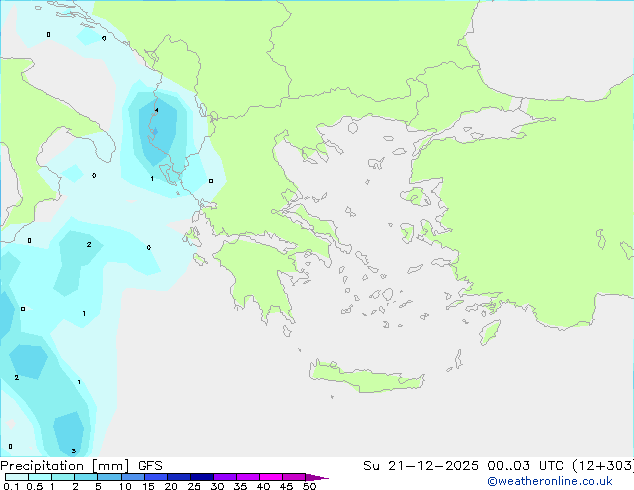
Task: Click the 0.5–1 mm legend color swatch
Action: click(40, 477)
